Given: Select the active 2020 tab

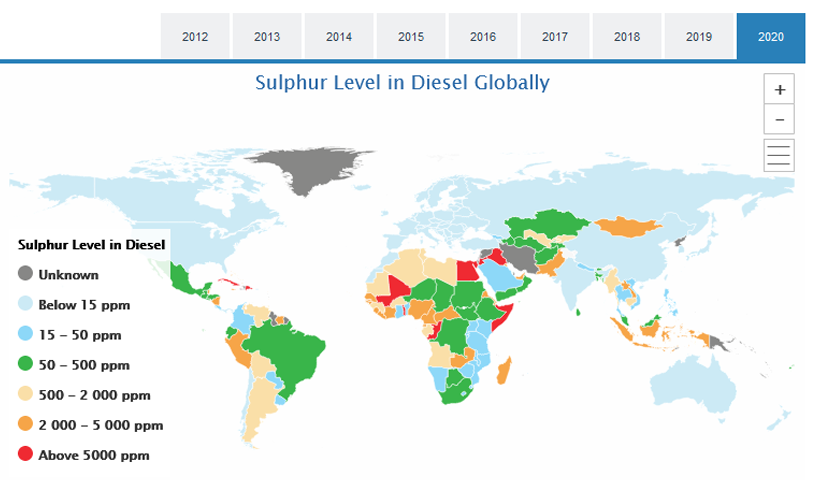Looking at the screenshot, I should [x=771, y=36].
